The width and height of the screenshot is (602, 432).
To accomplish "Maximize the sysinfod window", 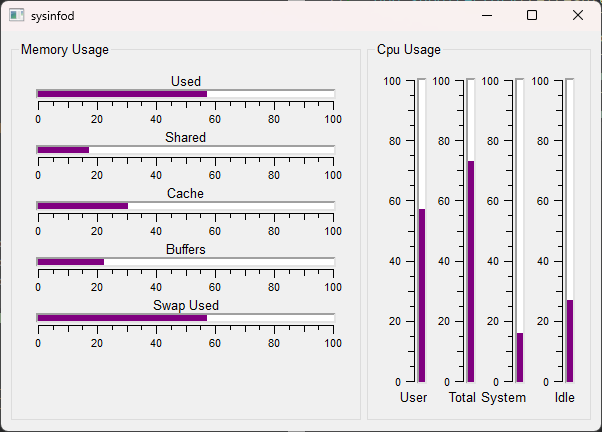I will 532,16.
